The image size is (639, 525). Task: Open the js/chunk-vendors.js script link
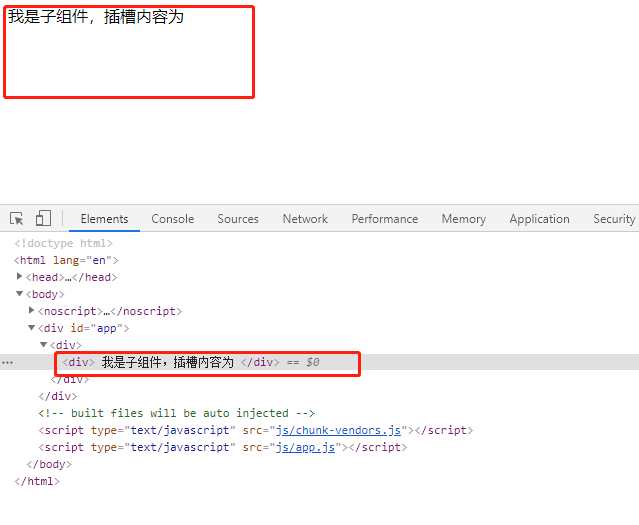tap(338, 430)
